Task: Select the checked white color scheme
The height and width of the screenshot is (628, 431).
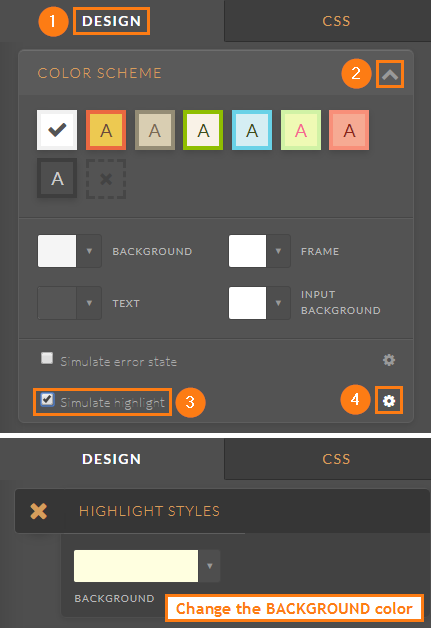Action: (57, 130)
